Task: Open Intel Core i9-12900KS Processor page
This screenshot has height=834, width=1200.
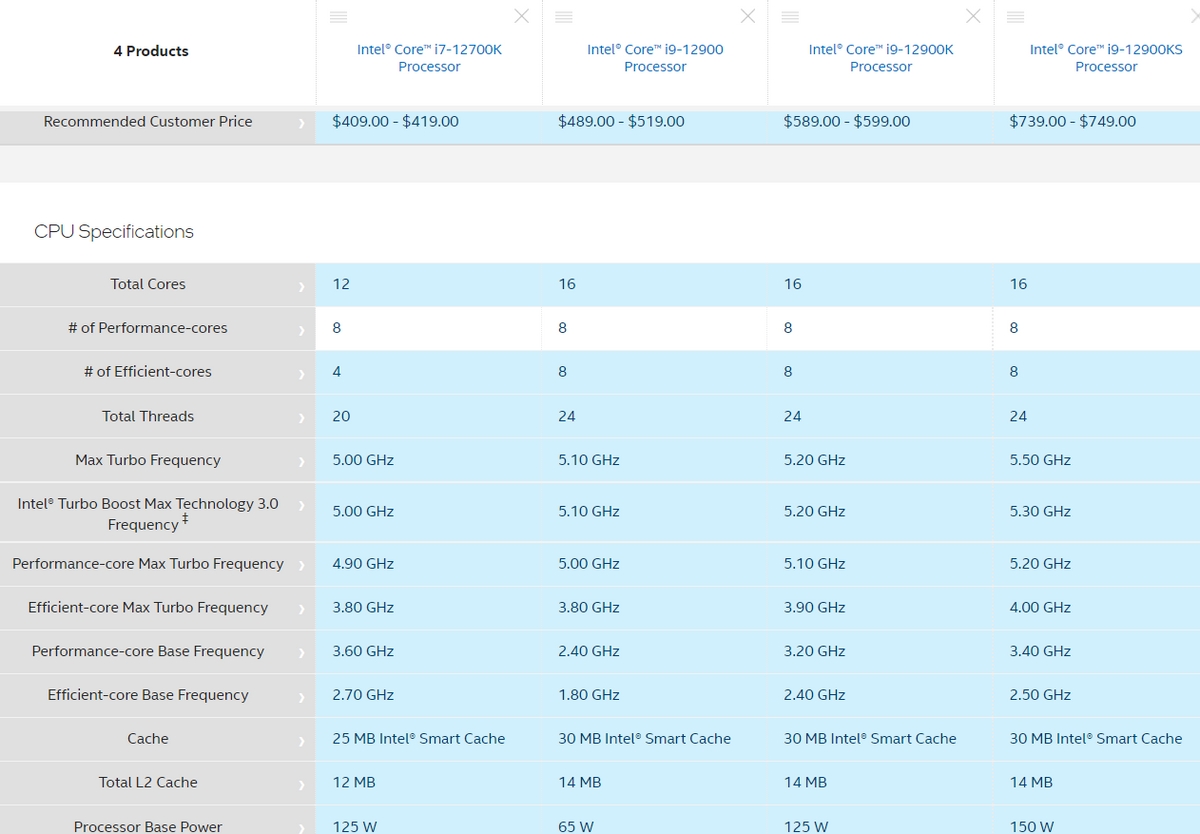Action: [1106, 58]
